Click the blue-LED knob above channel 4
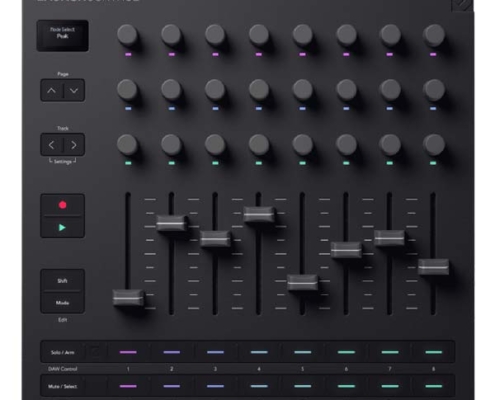Image resolution: width=495 pixels, height=400 pixels. tap(259, 89)
